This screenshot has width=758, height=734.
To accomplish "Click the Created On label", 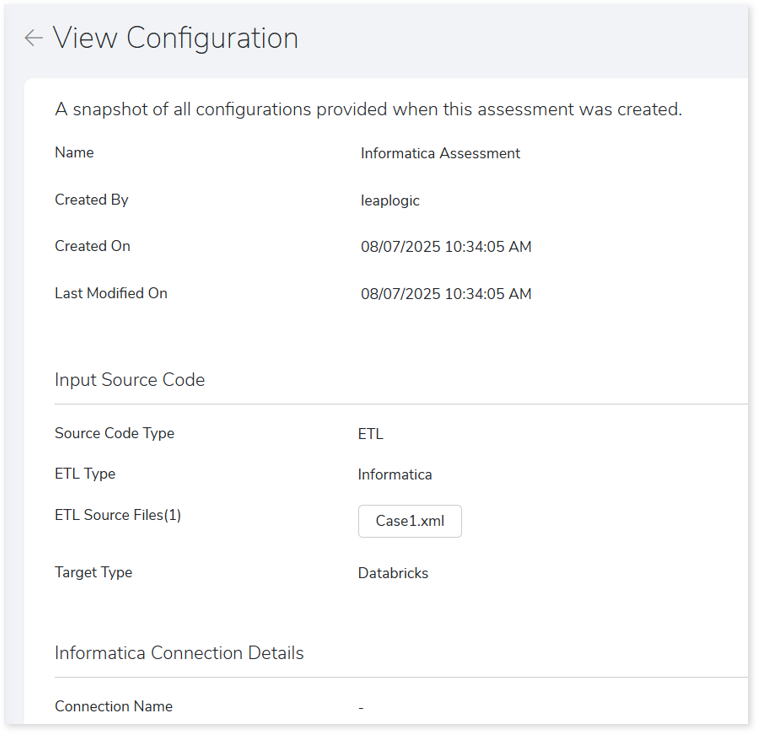I will point(92,246).
